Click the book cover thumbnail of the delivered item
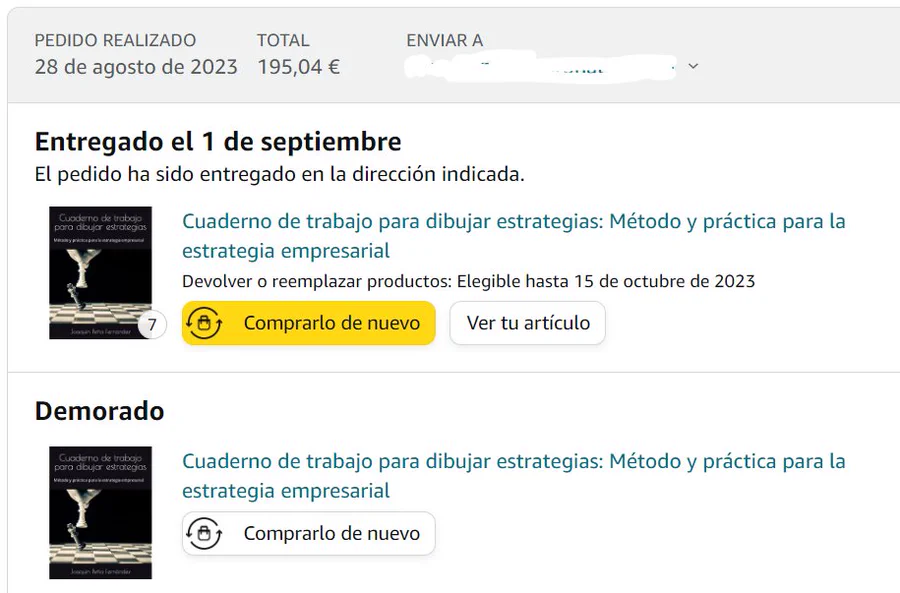 100,272
